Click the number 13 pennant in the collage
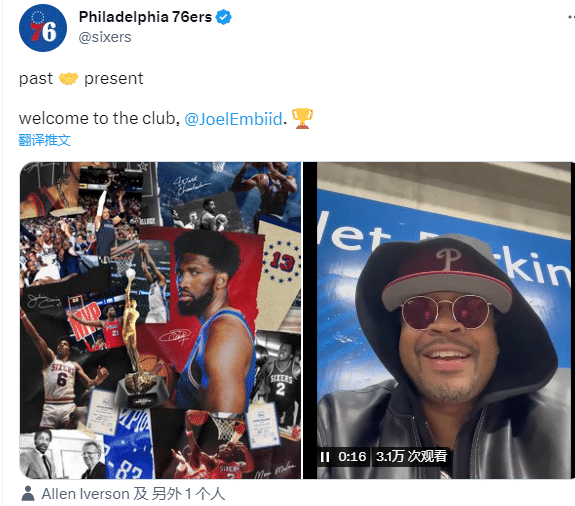575x506 pixels. point(282,262)
